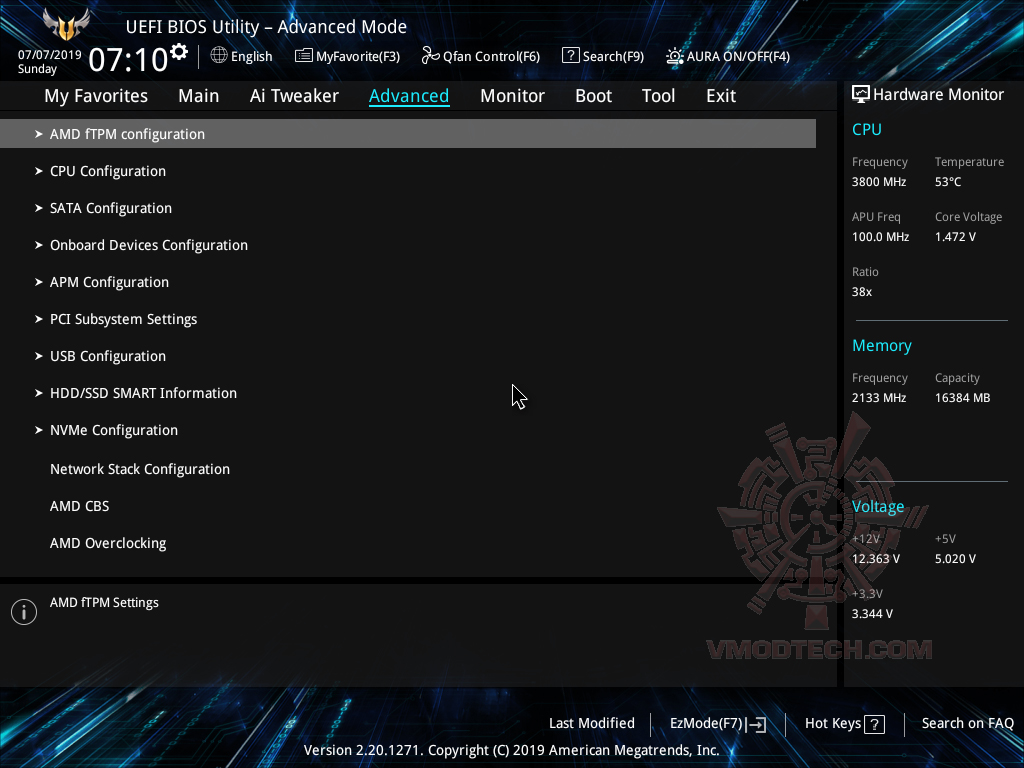Click memory frequency value 2133 MHz

tap(878, 398)
